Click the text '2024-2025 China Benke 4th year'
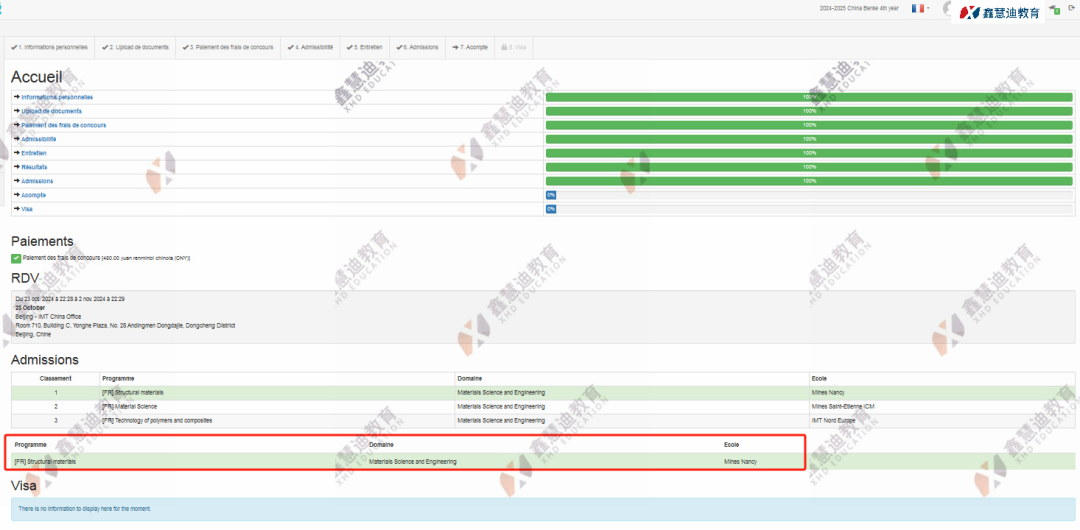Image resolution: width=1080 pixels, height=530 pixels. coord(858,8)
